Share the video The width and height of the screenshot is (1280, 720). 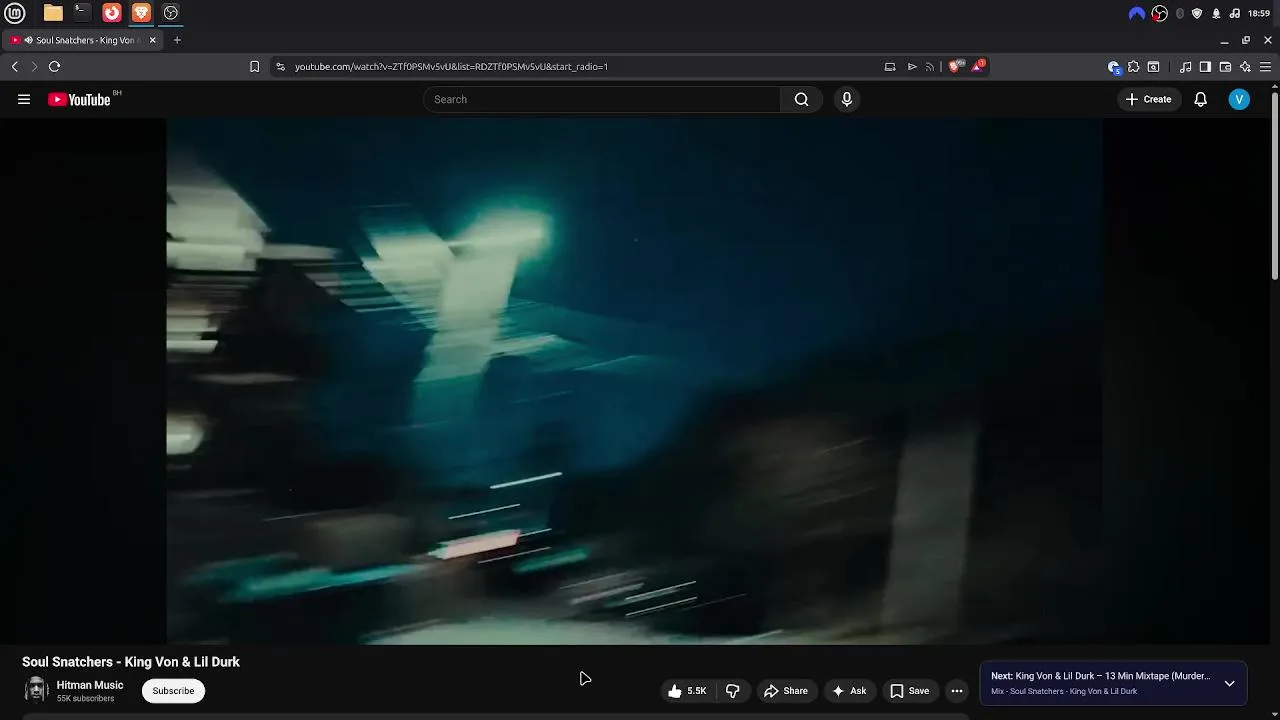pos(786,691)
